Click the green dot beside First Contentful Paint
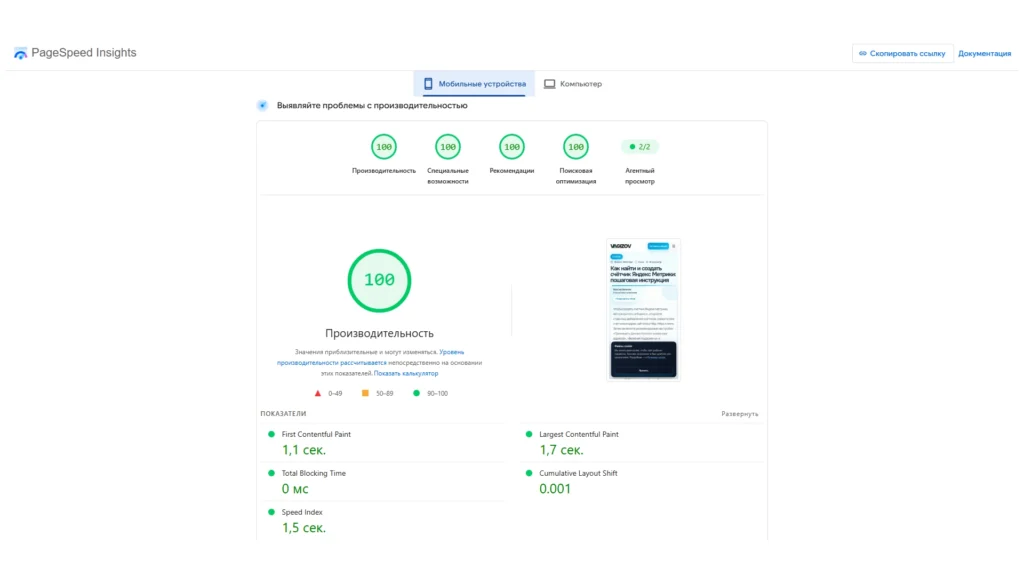The height and width of the screenshot is (576, 1024). point(272,434)
